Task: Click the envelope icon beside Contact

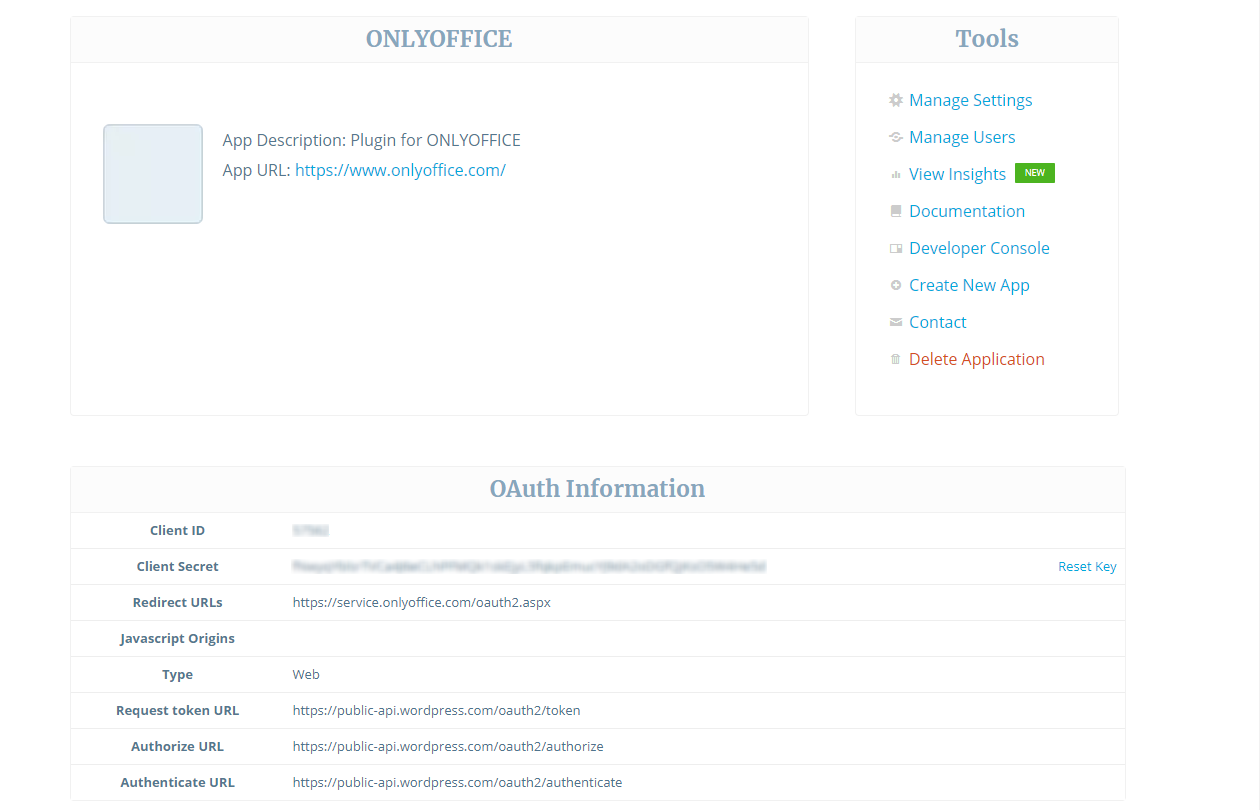Action: pyautogui.click(x=896, y=322)
